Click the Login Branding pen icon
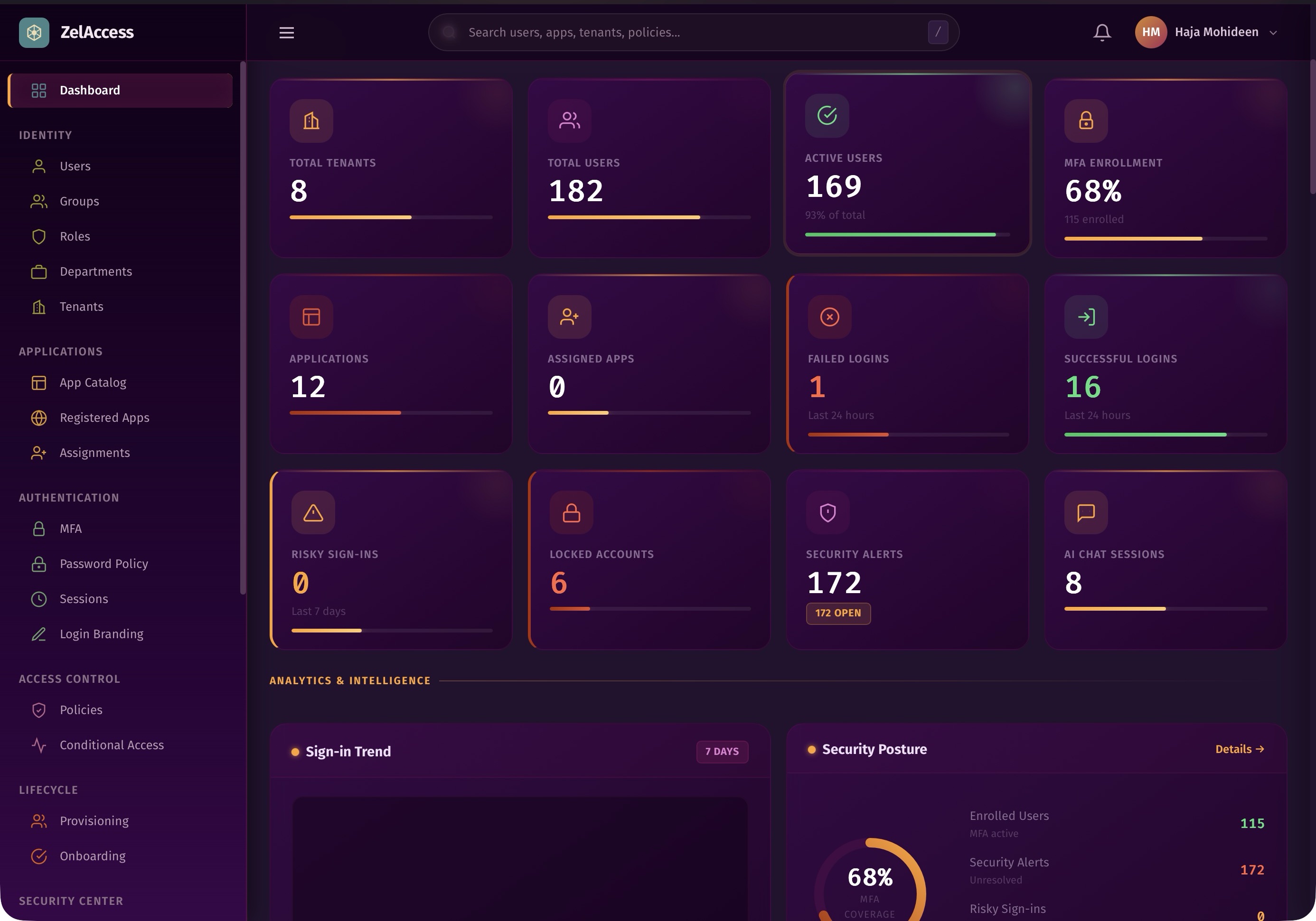This screenshot has width=1316, height=921. tap(38, 634)
